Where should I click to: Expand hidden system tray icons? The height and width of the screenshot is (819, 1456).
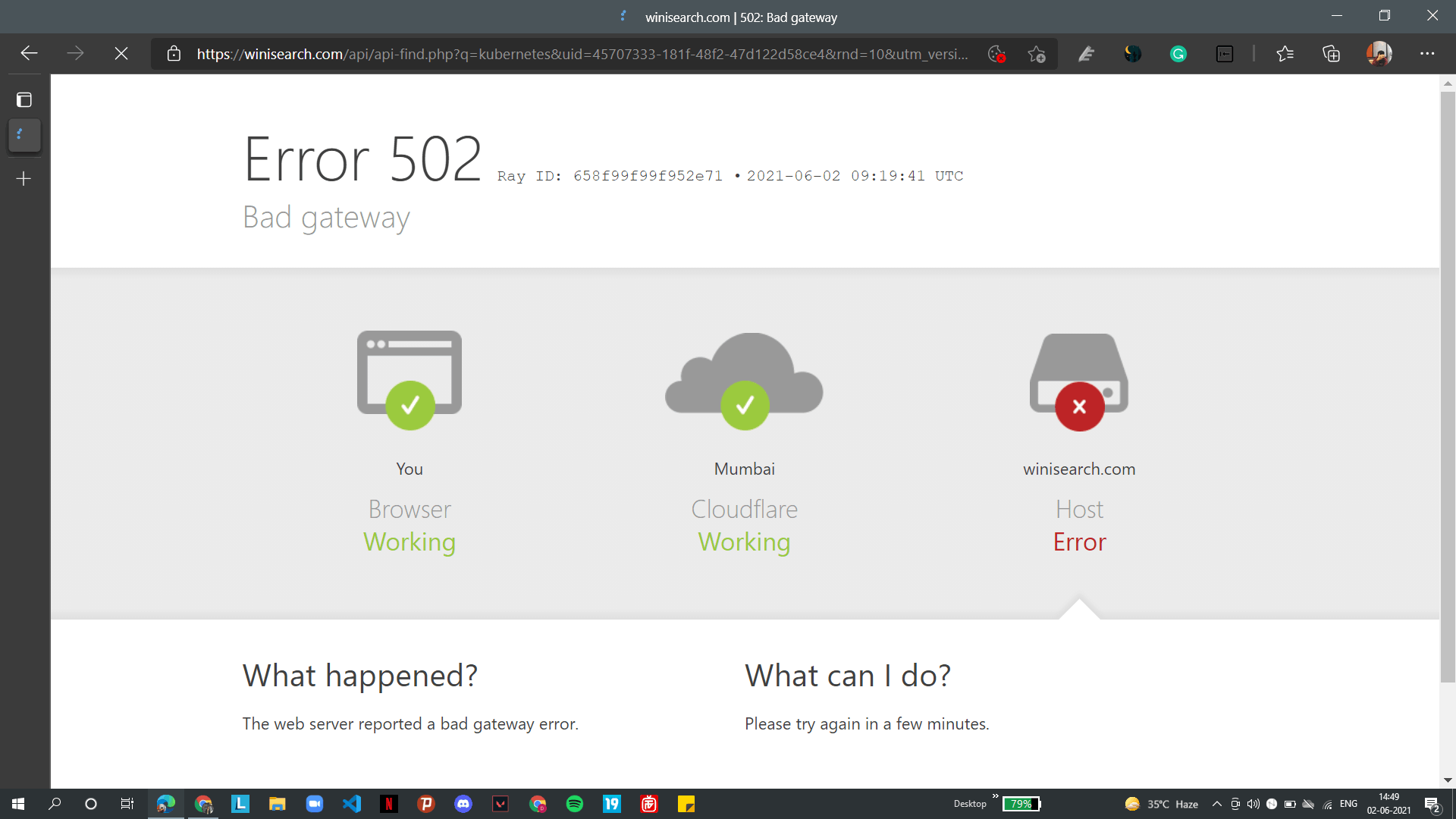[x=1216, y=804]
